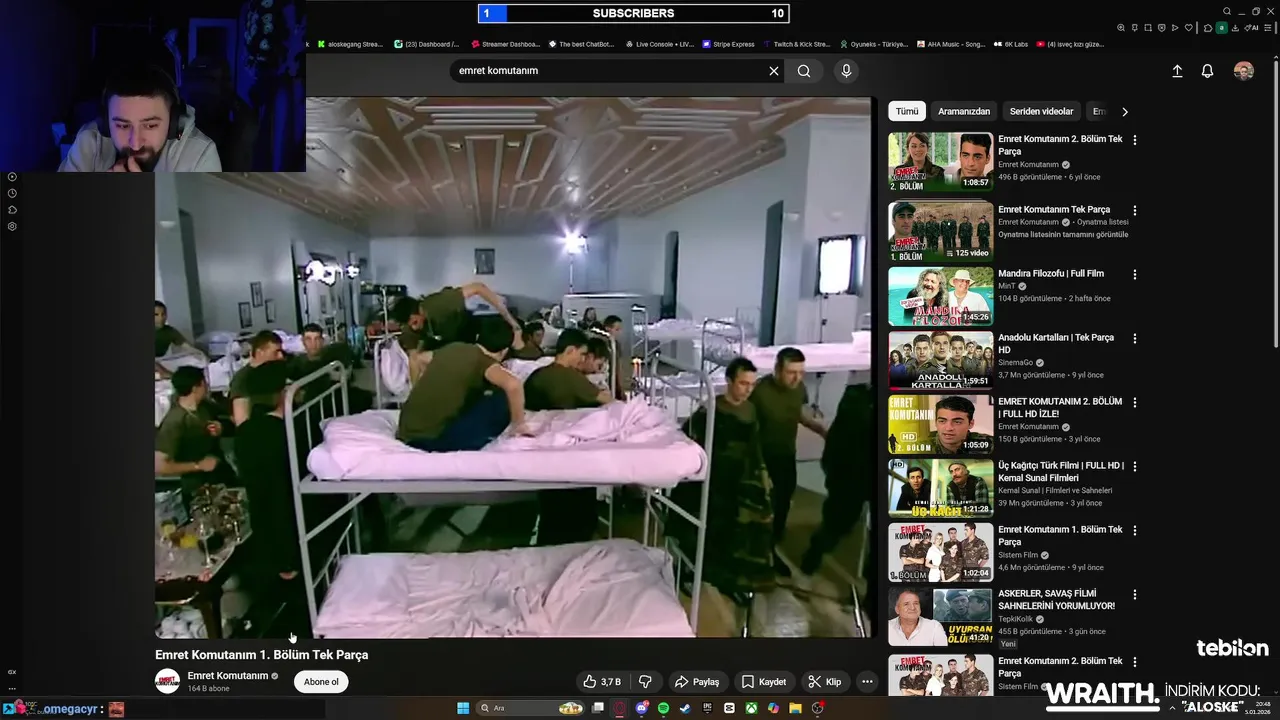Viewport: 1280px width, 720px height.
Task: Click the video title below player
Action: point(261,655)
